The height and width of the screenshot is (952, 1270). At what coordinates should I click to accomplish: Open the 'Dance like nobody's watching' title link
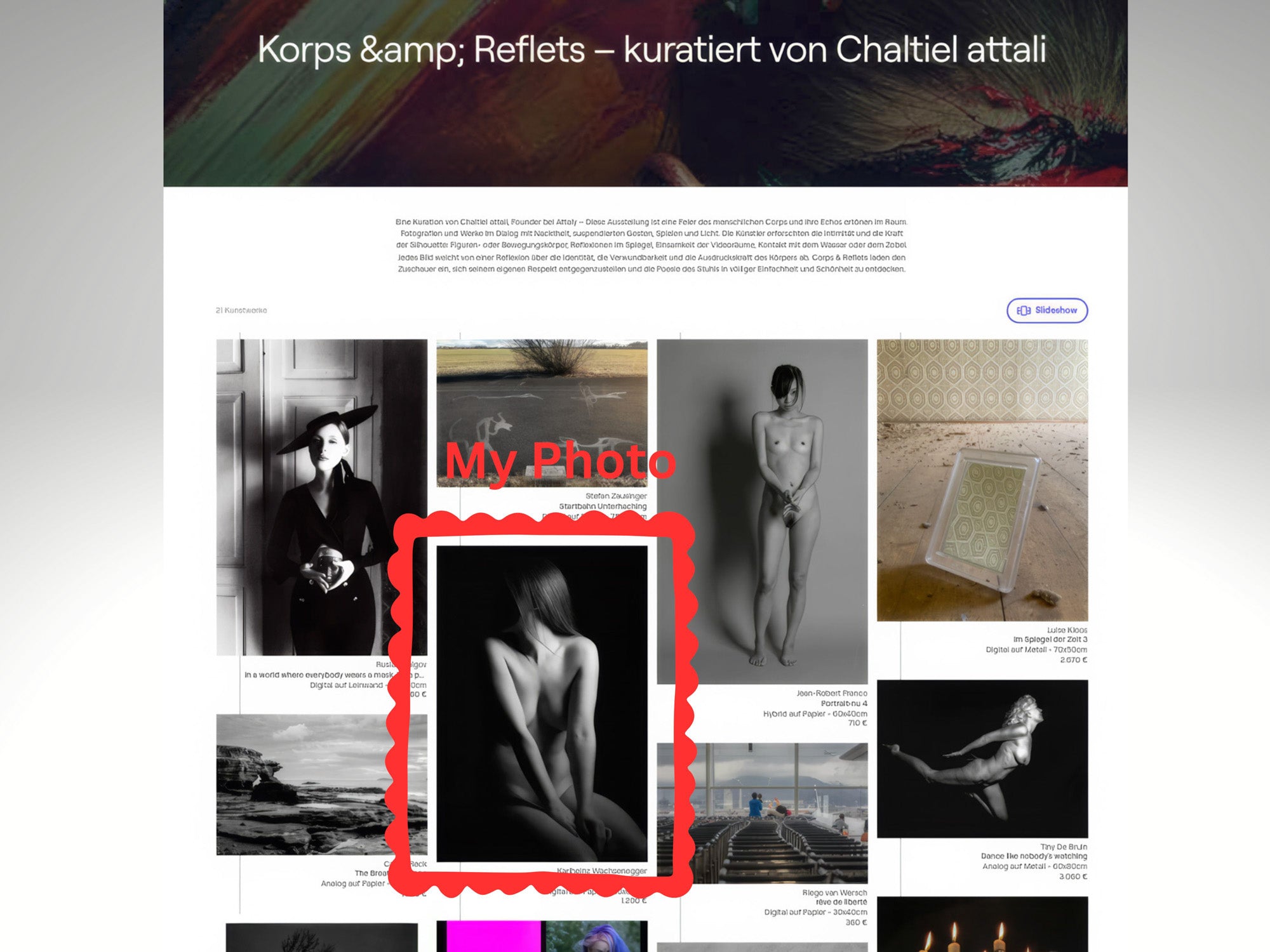pos(1034,856)
